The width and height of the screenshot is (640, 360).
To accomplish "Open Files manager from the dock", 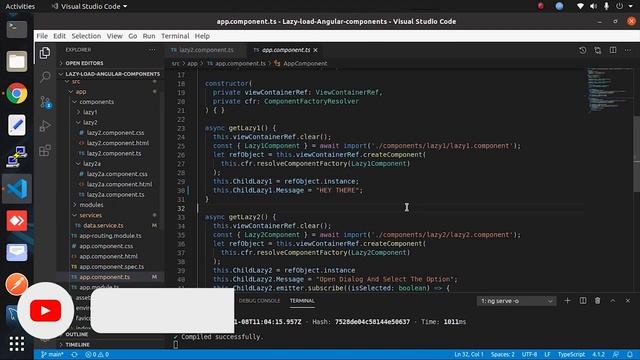I will click(17, 62).
